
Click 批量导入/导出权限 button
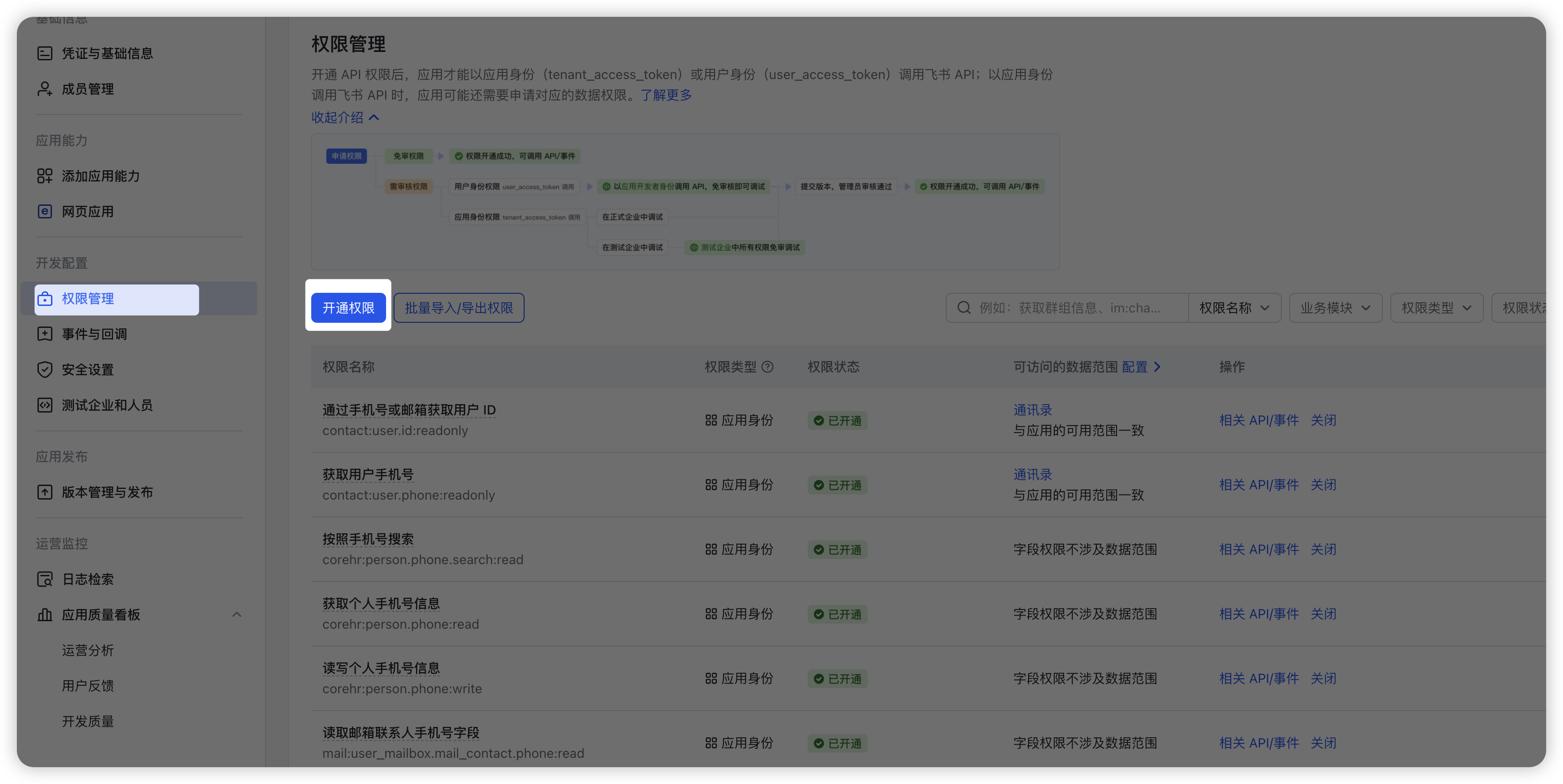click(459, 308)
